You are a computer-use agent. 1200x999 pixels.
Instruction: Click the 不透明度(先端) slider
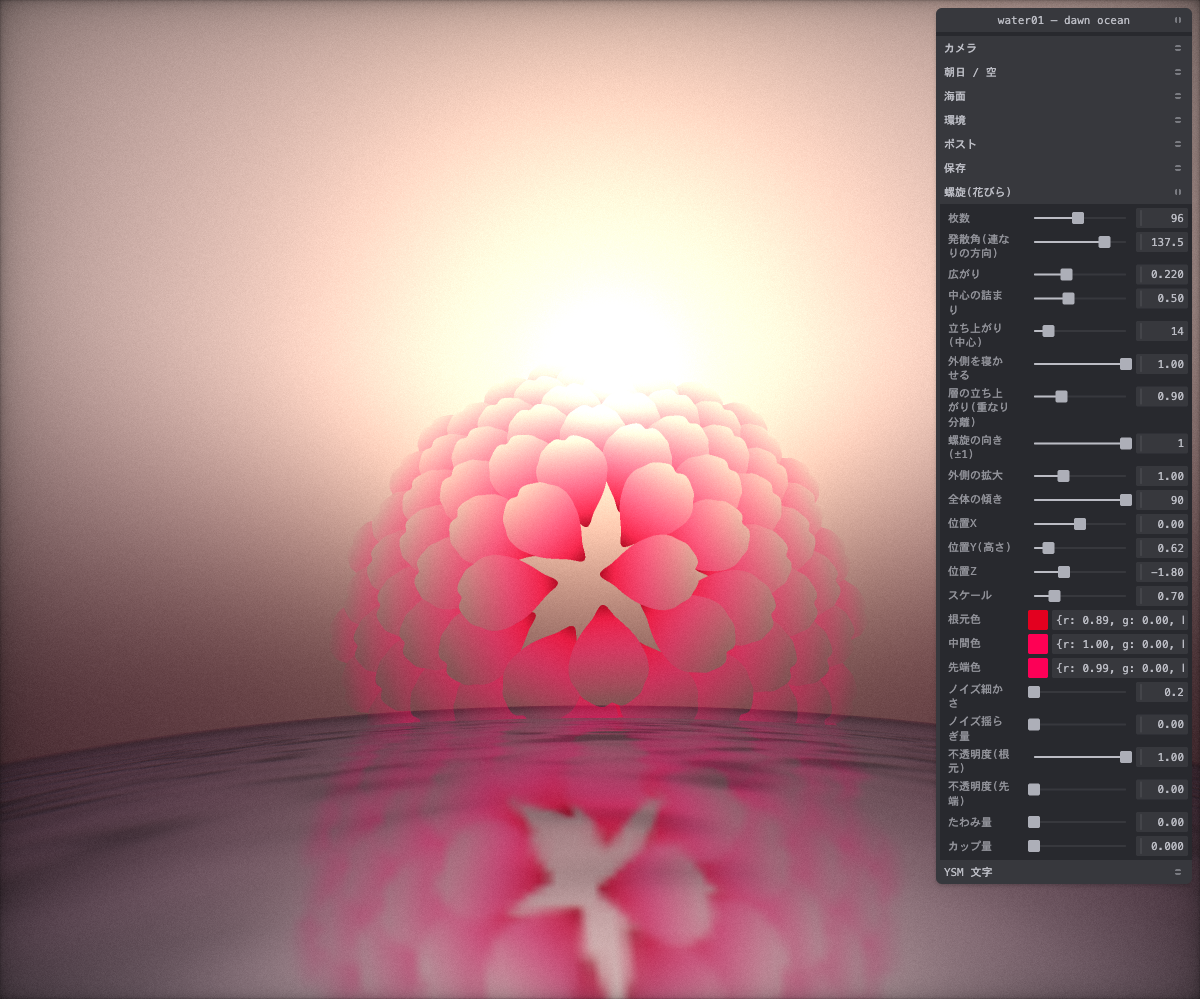tap(1080, 790)
